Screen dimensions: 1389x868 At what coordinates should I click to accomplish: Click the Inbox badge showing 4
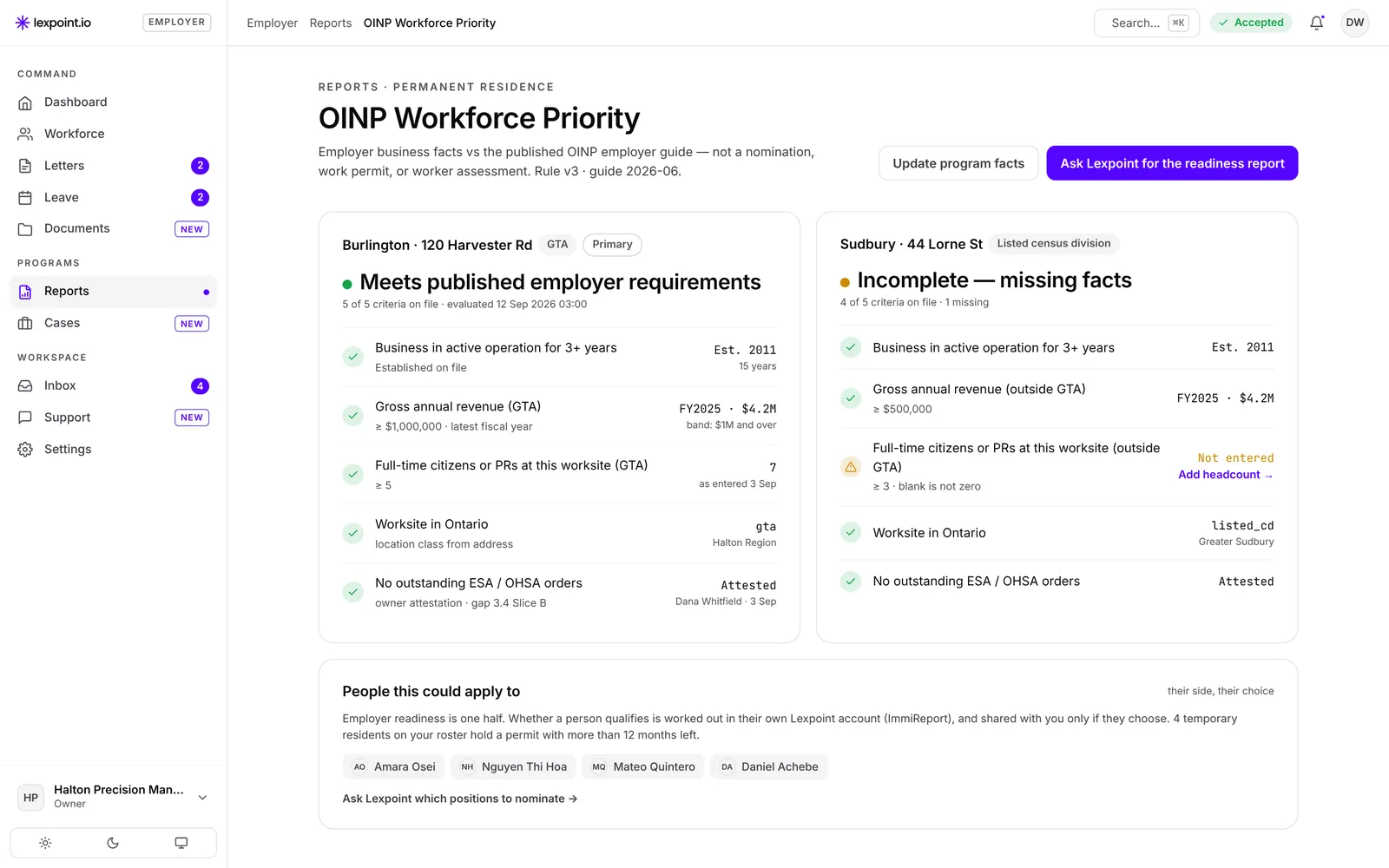pyautogui.click(x=200, y=386)
